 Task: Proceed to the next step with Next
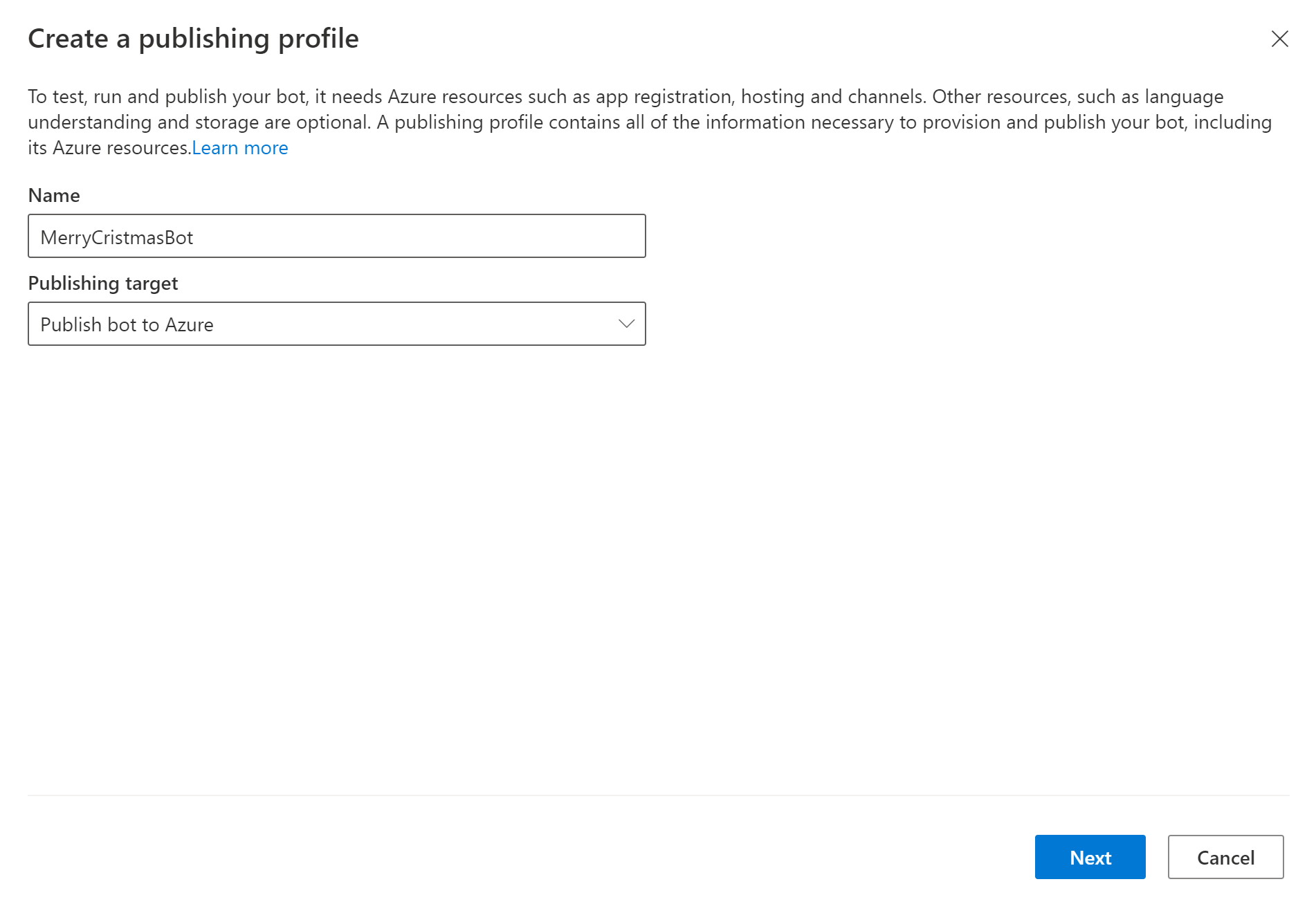tap(1090, 858)
